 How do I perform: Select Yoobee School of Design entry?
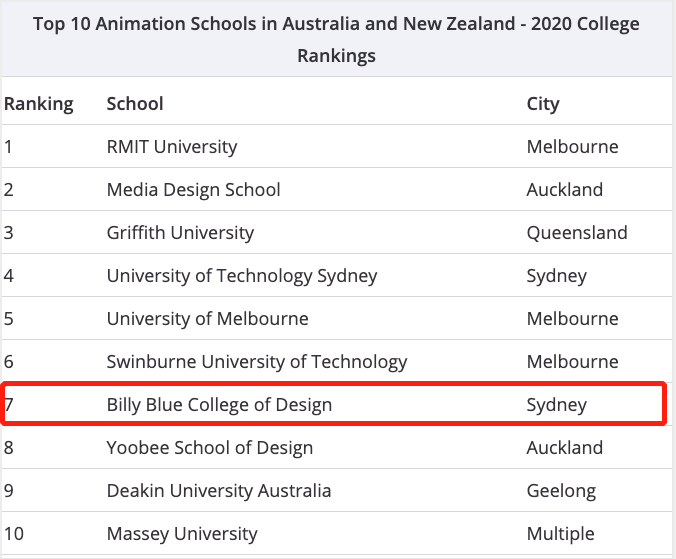[x=210, y=448]
